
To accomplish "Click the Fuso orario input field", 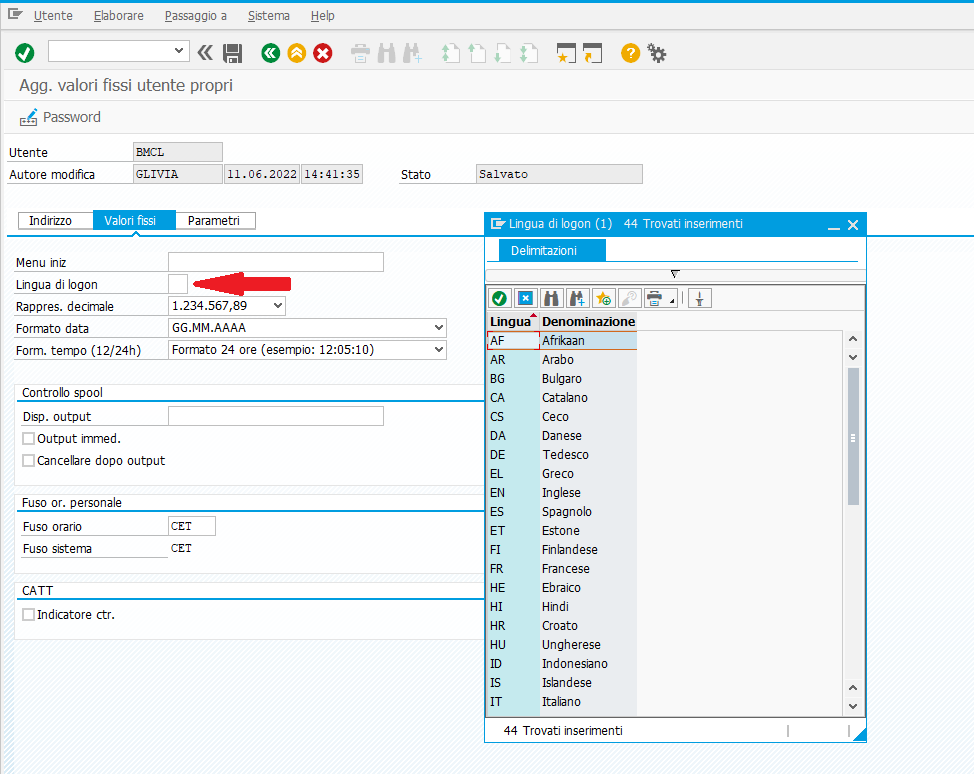I will click(192, 526).
